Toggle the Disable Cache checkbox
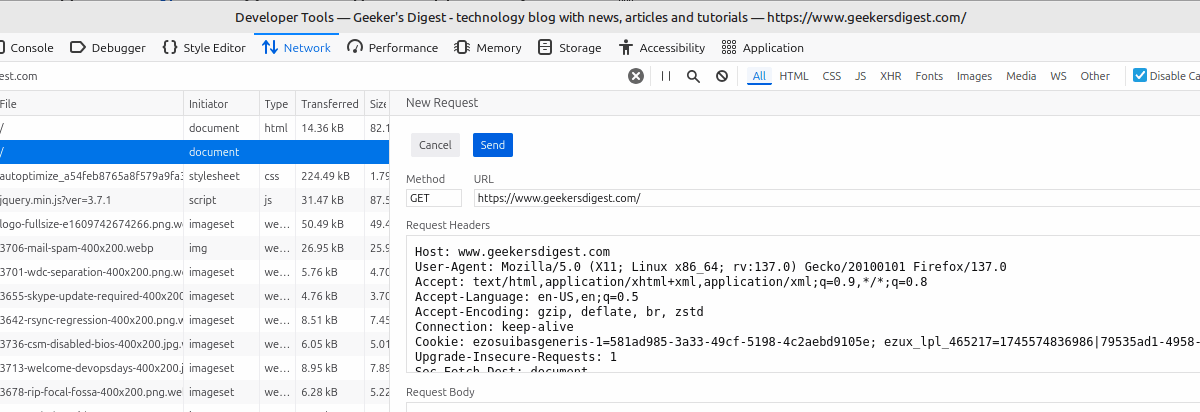This screenshot has height=412, width=1200. pos(1140,76)
